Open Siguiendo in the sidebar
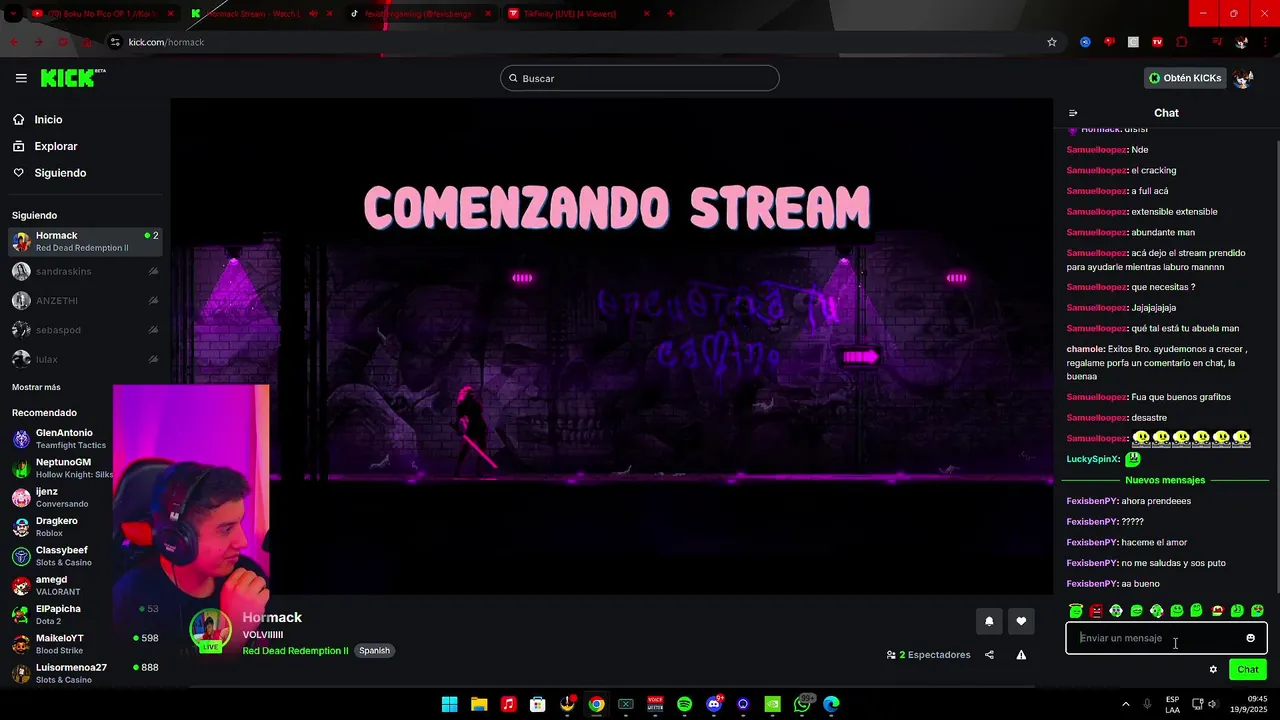The image size is (1280, 720). click(x=60, y=173)
